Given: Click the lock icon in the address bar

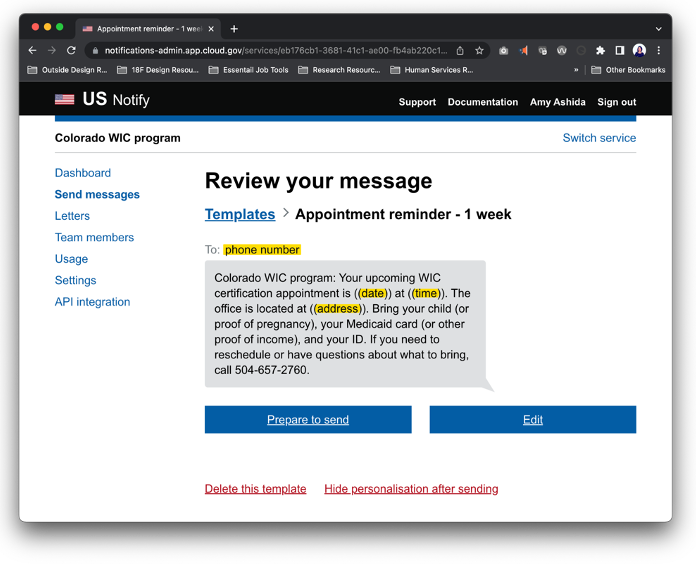Looking at the screenshot, I should [x=95, y=51].
